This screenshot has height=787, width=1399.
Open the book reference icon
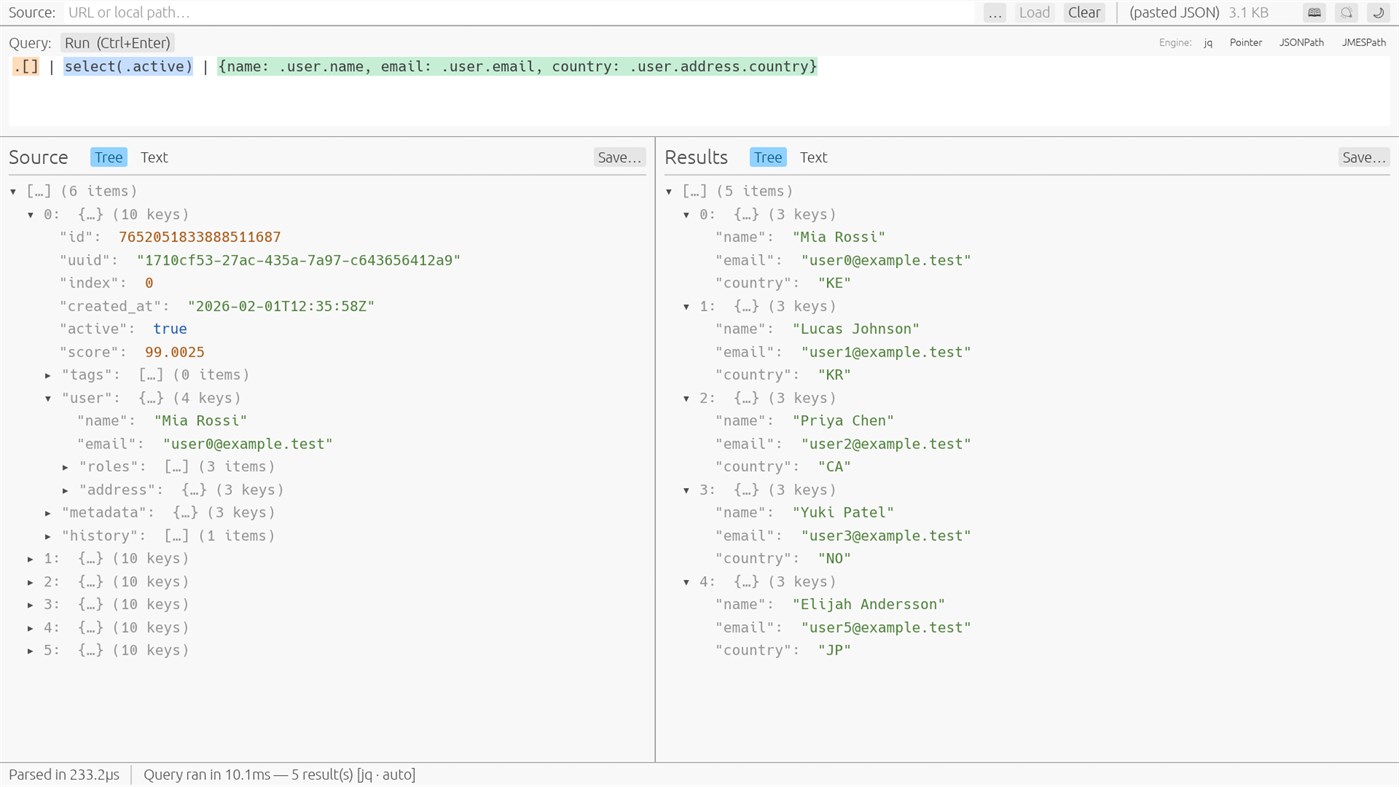pyautogui.click(x=1314, y=13)
